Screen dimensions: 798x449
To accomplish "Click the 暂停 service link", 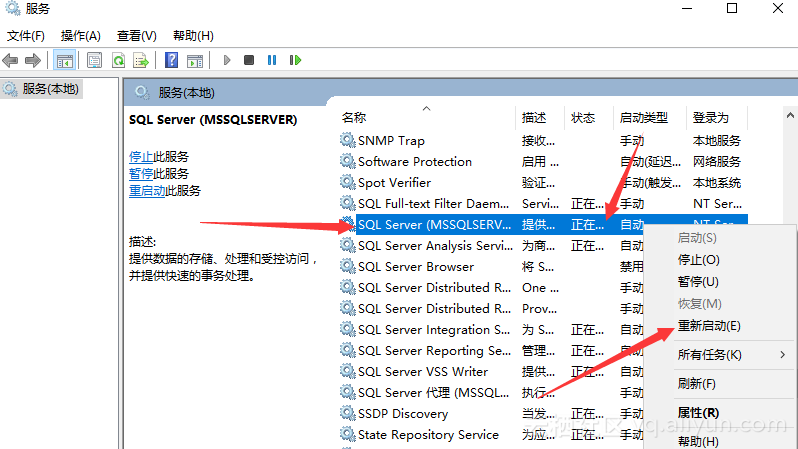I will (x=141, y=174).
